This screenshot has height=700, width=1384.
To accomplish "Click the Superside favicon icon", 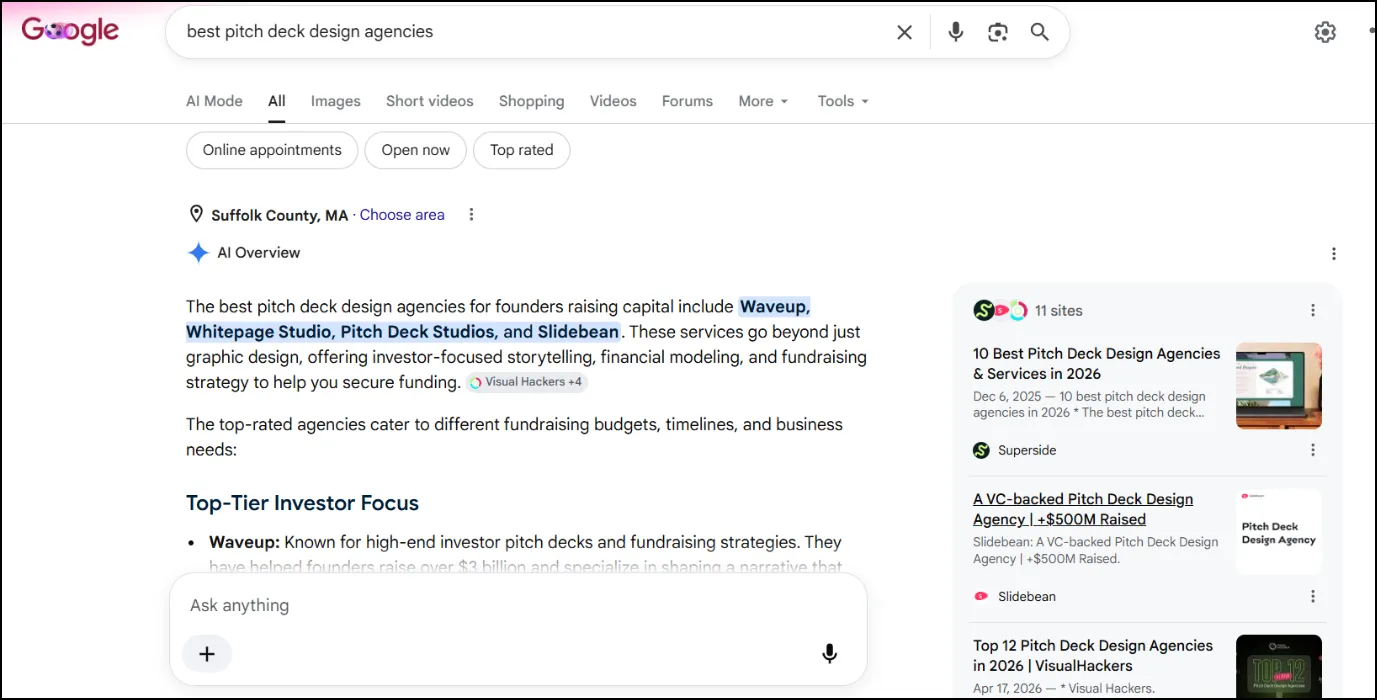I will [981, 450].
